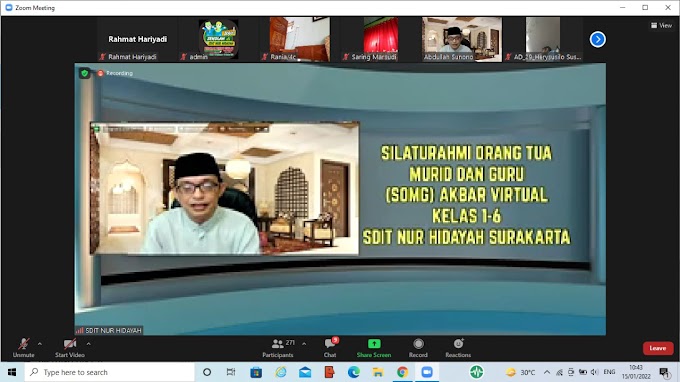Select Abdullah Sunono's video thumbnail

[x=462, y=39]
